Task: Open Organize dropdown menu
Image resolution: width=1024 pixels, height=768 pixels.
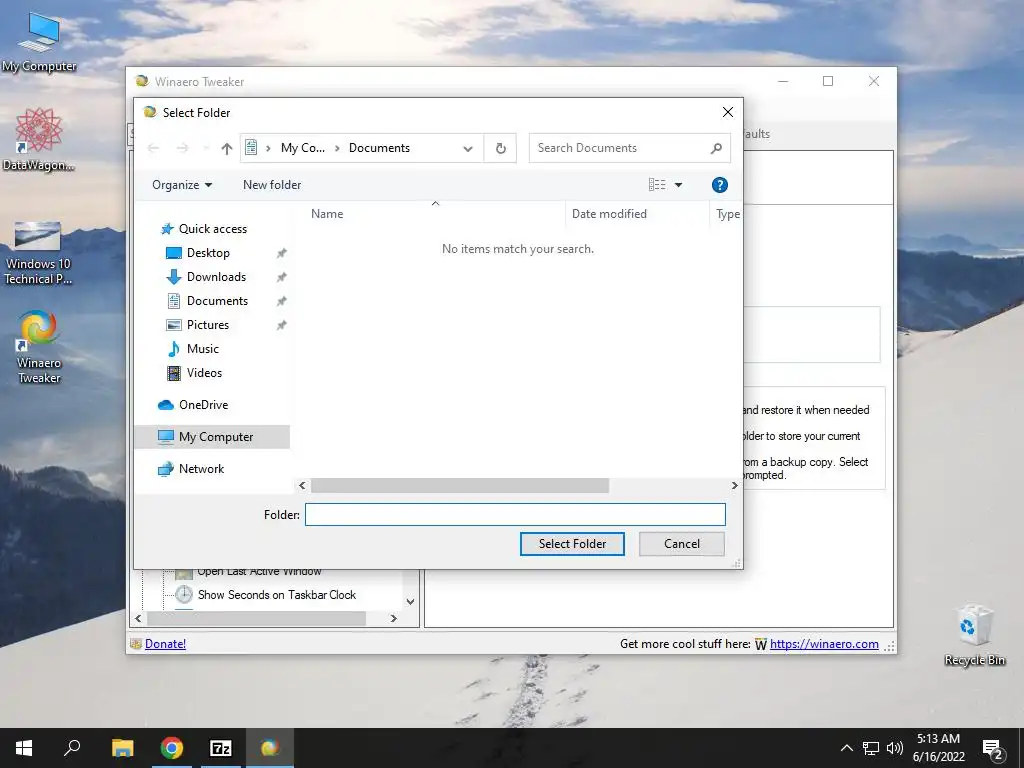Action: tap(182, 185)
